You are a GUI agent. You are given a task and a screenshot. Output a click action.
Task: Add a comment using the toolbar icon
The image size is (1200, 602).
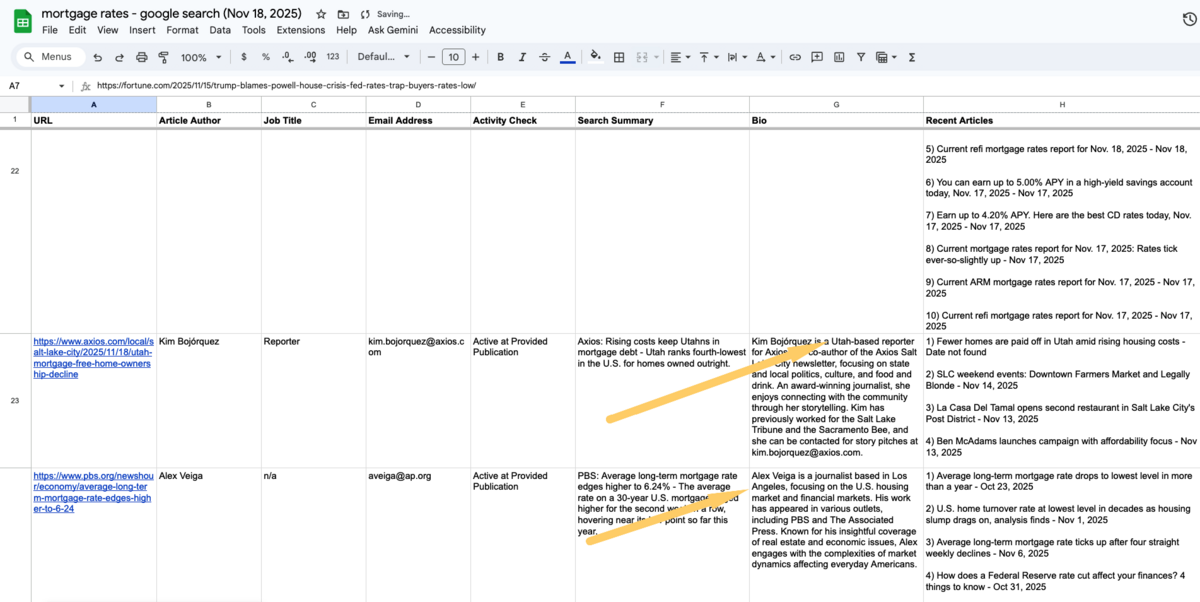817,57
